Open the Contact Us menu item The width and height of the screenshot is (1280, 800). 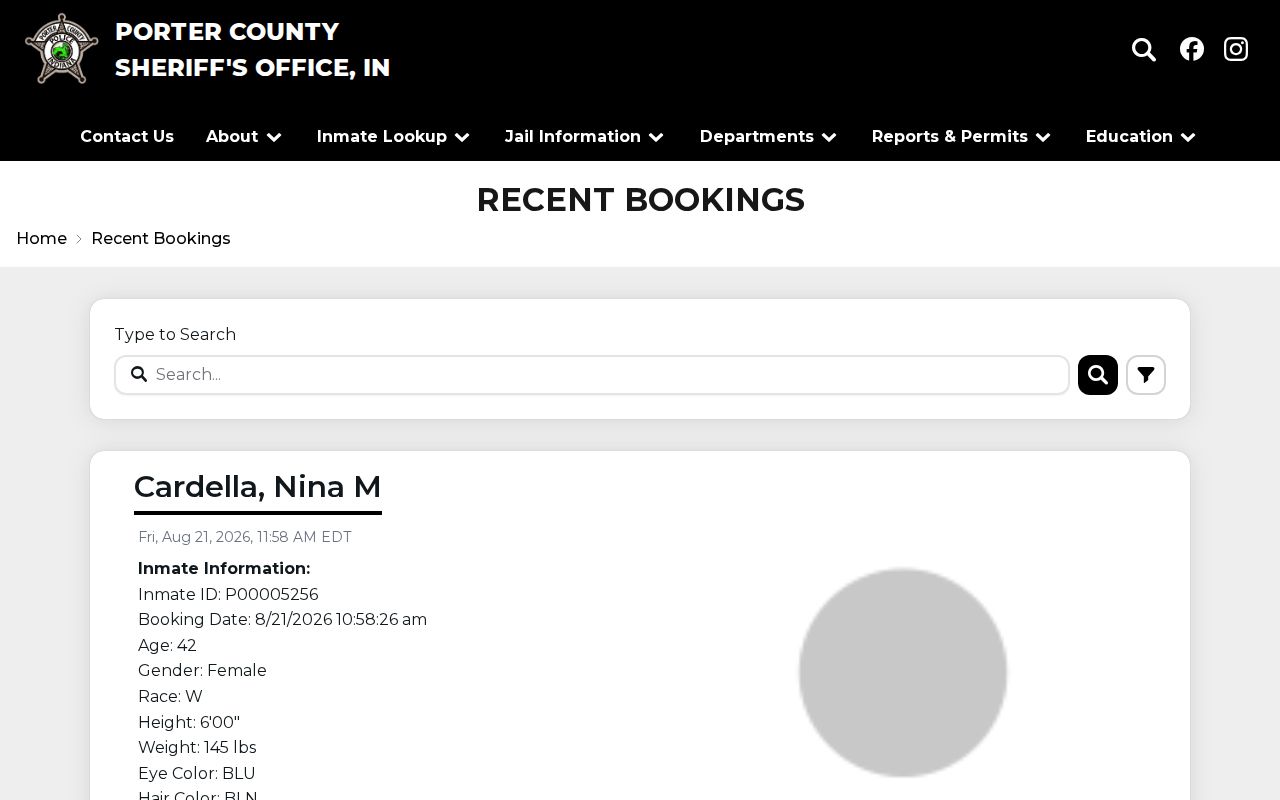[x=127, y=136]
